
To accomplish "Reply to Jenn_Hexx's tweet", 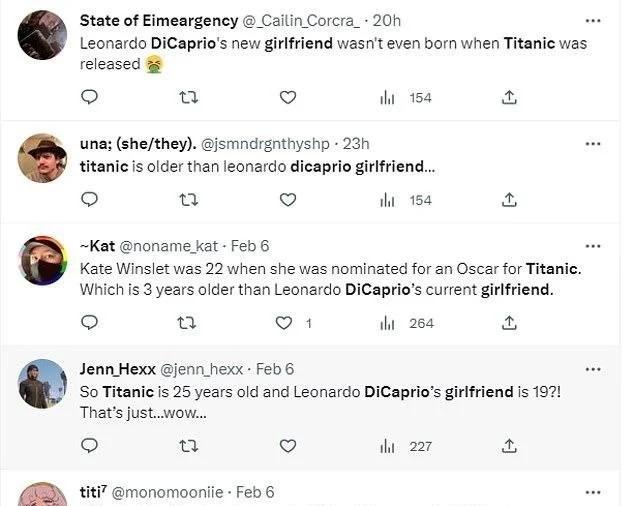I will (x=89, y=446).
